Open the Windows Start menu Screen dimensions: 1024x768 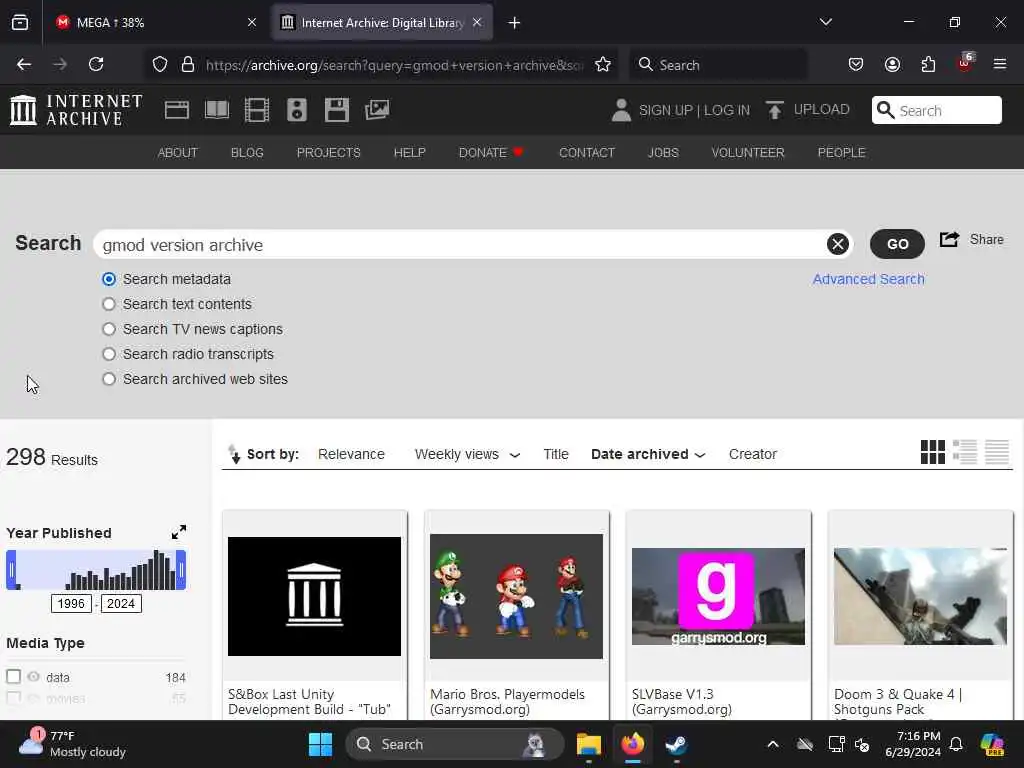[x=320, y=744]
